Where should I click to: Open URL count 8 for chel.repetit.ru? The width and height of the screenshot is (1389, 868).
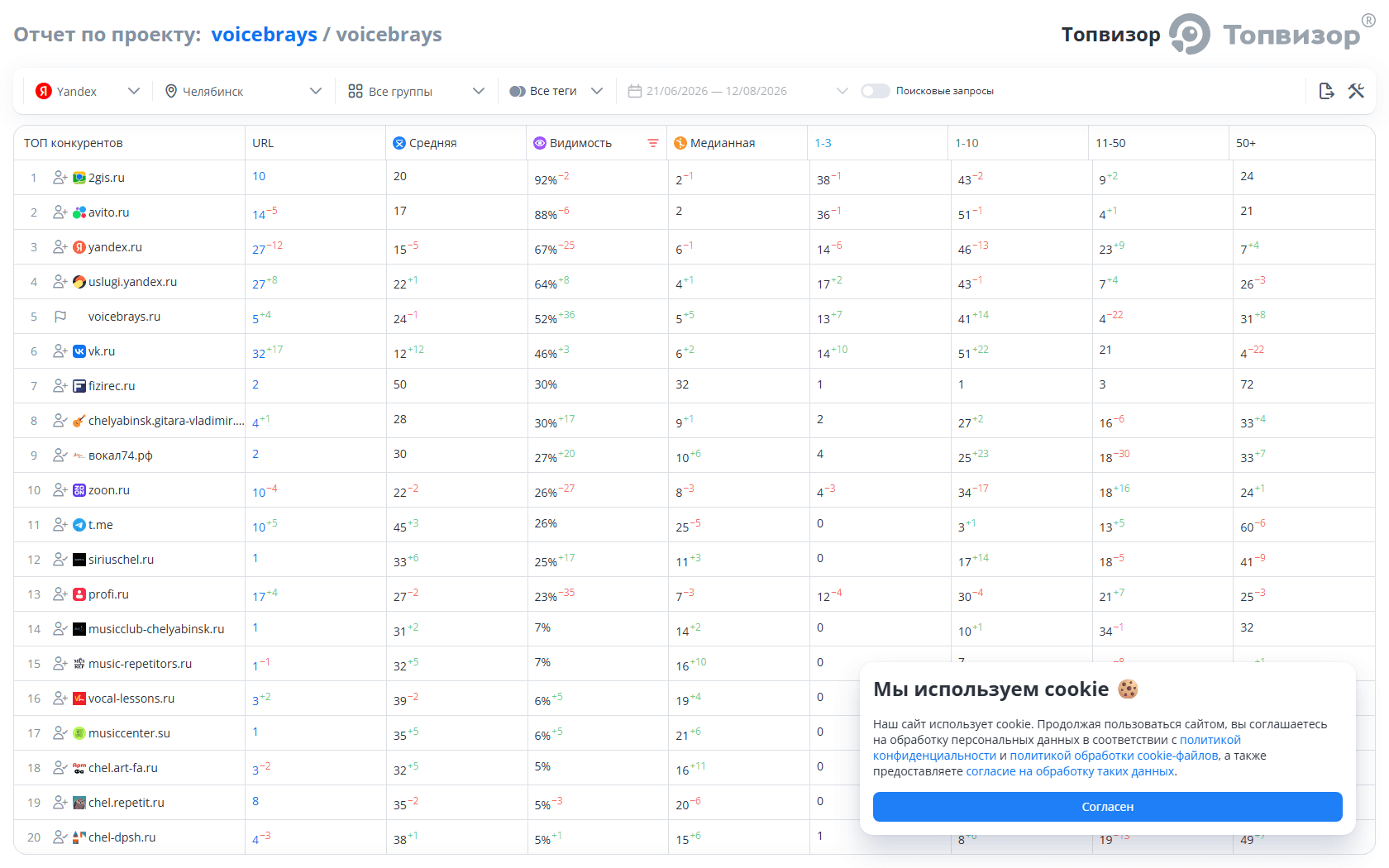(255, 801)
